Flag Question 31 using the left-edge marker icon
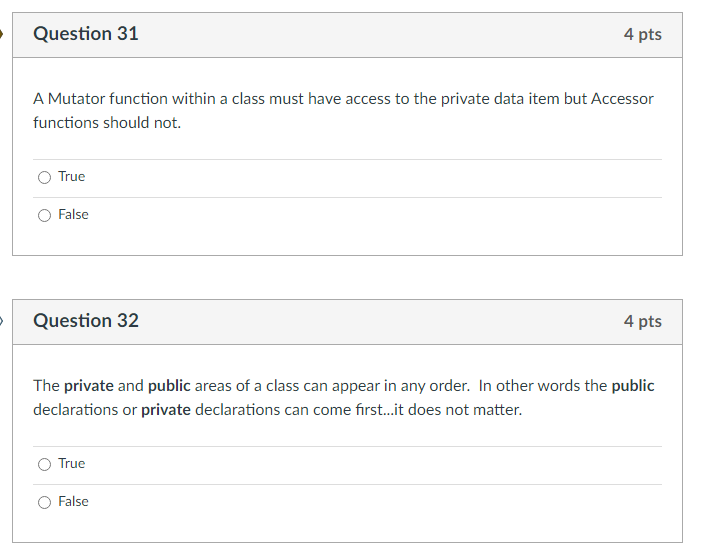The width and height of the screenshot is (706, 556). point(1,34)
